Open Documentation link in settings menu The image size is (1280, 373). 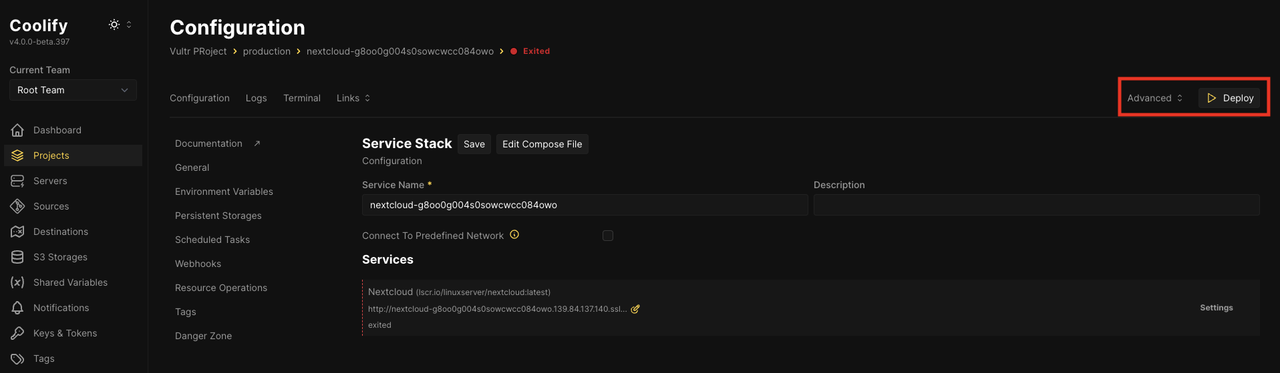click(x=209, y=144)
